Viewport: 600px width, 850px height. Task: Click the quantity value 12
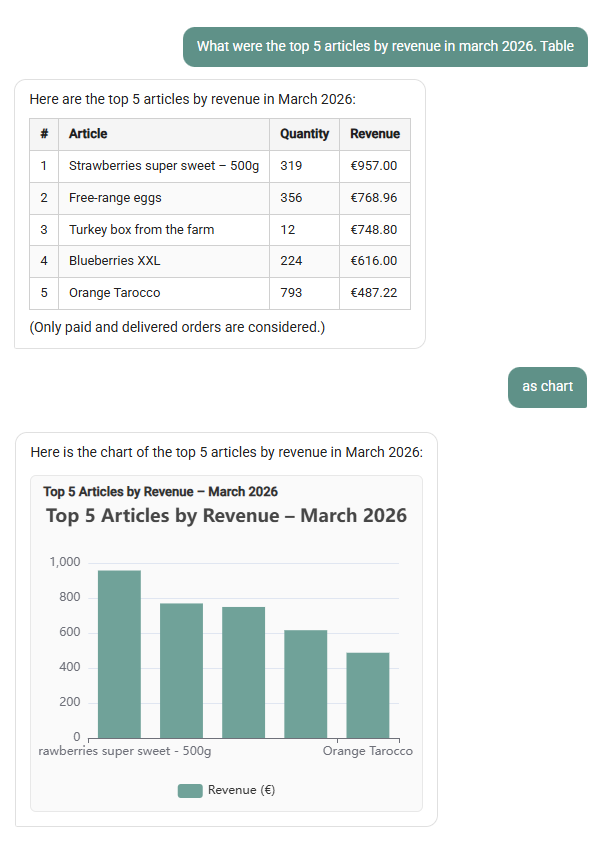pos(288,230)
